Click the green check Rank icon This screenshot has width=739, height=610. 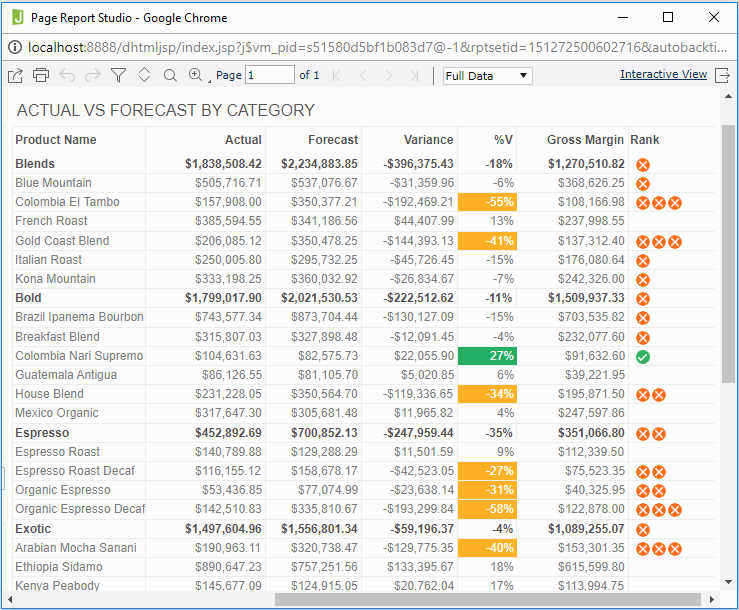click(x=643, y=356)
